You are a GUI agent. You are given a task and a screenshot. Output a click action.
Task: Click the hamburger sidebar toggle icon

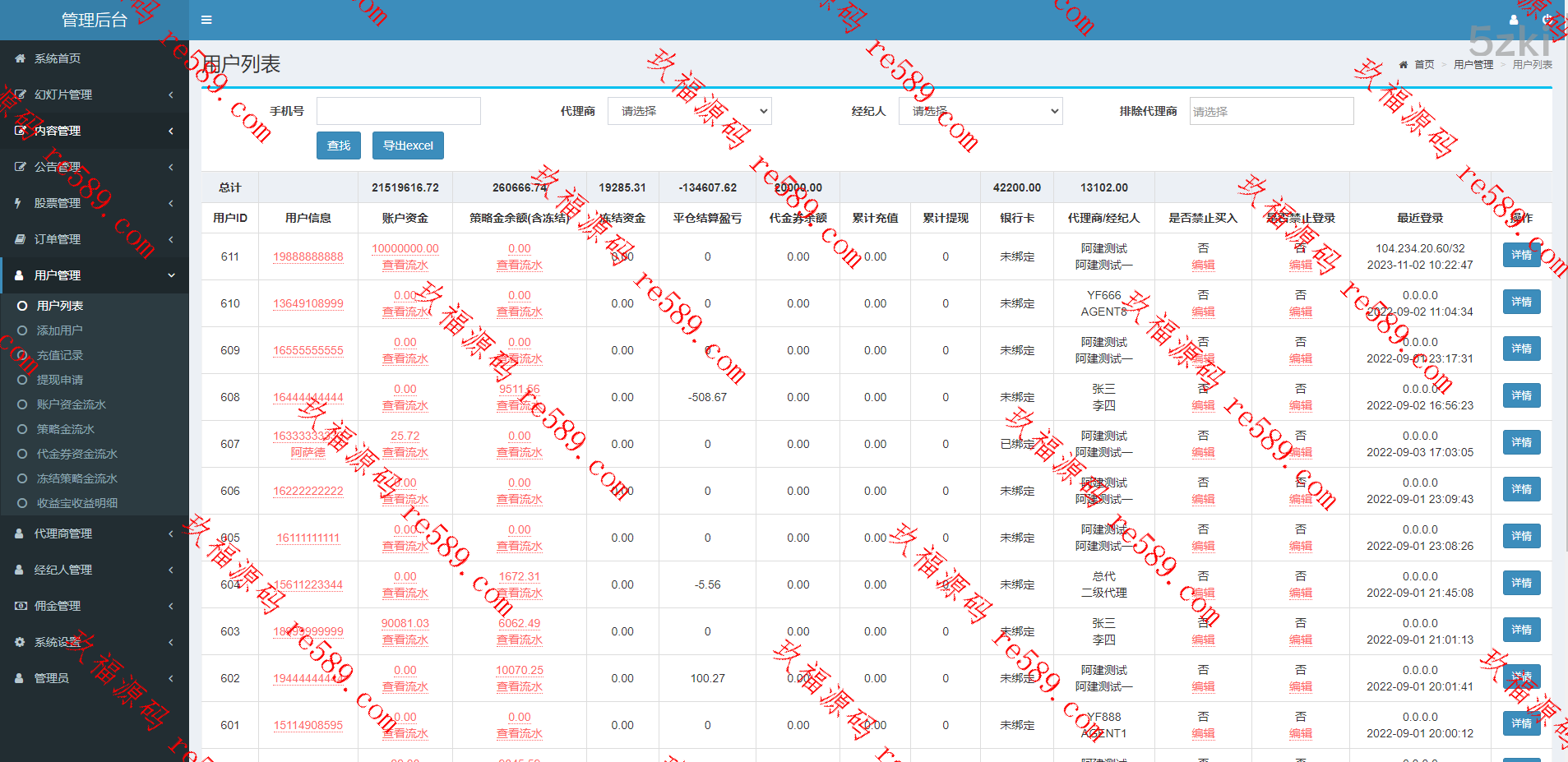[x=206, y=20]
